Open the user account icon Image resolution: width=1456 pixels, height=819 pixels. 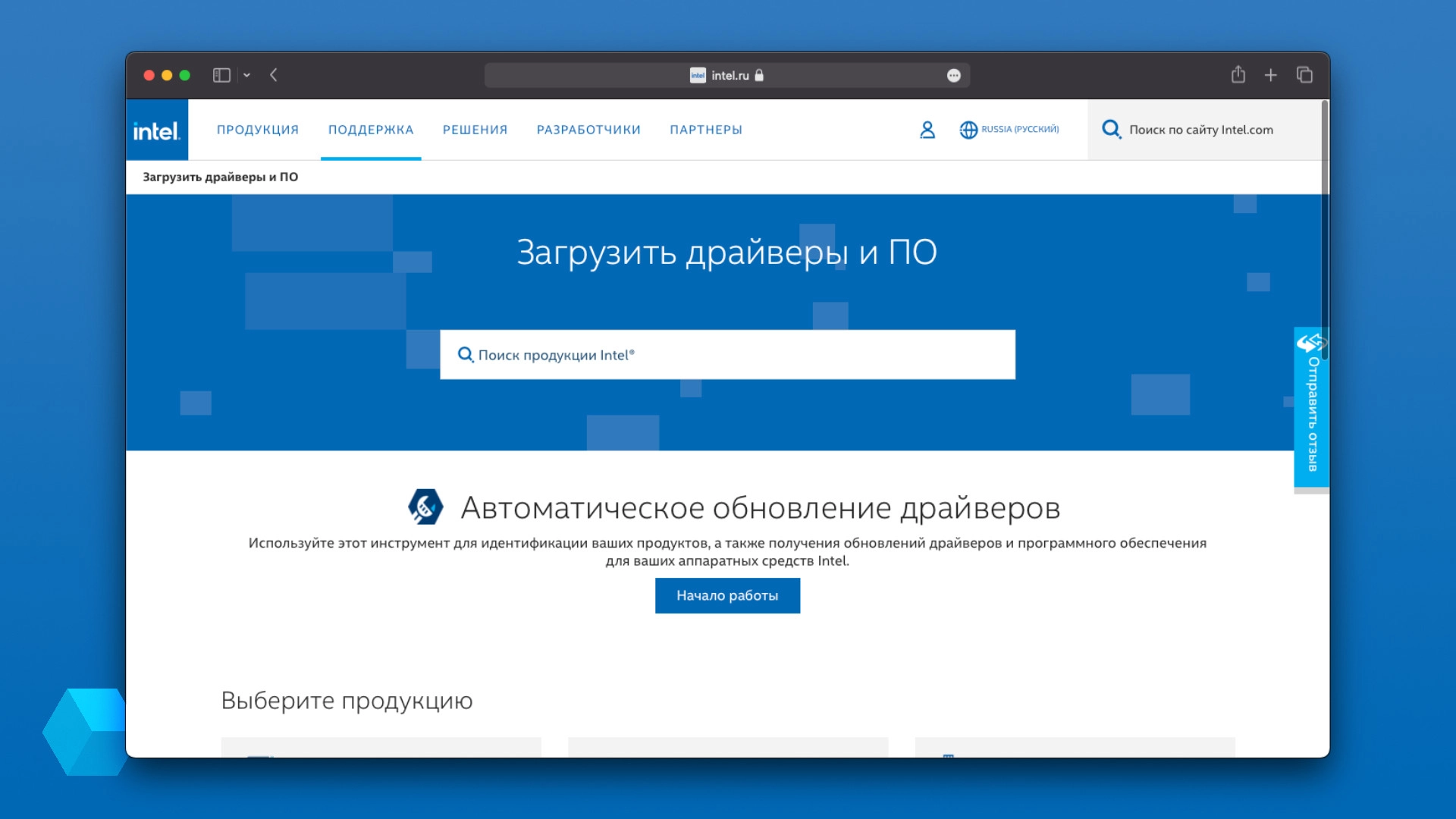click(x=927, y=130)
